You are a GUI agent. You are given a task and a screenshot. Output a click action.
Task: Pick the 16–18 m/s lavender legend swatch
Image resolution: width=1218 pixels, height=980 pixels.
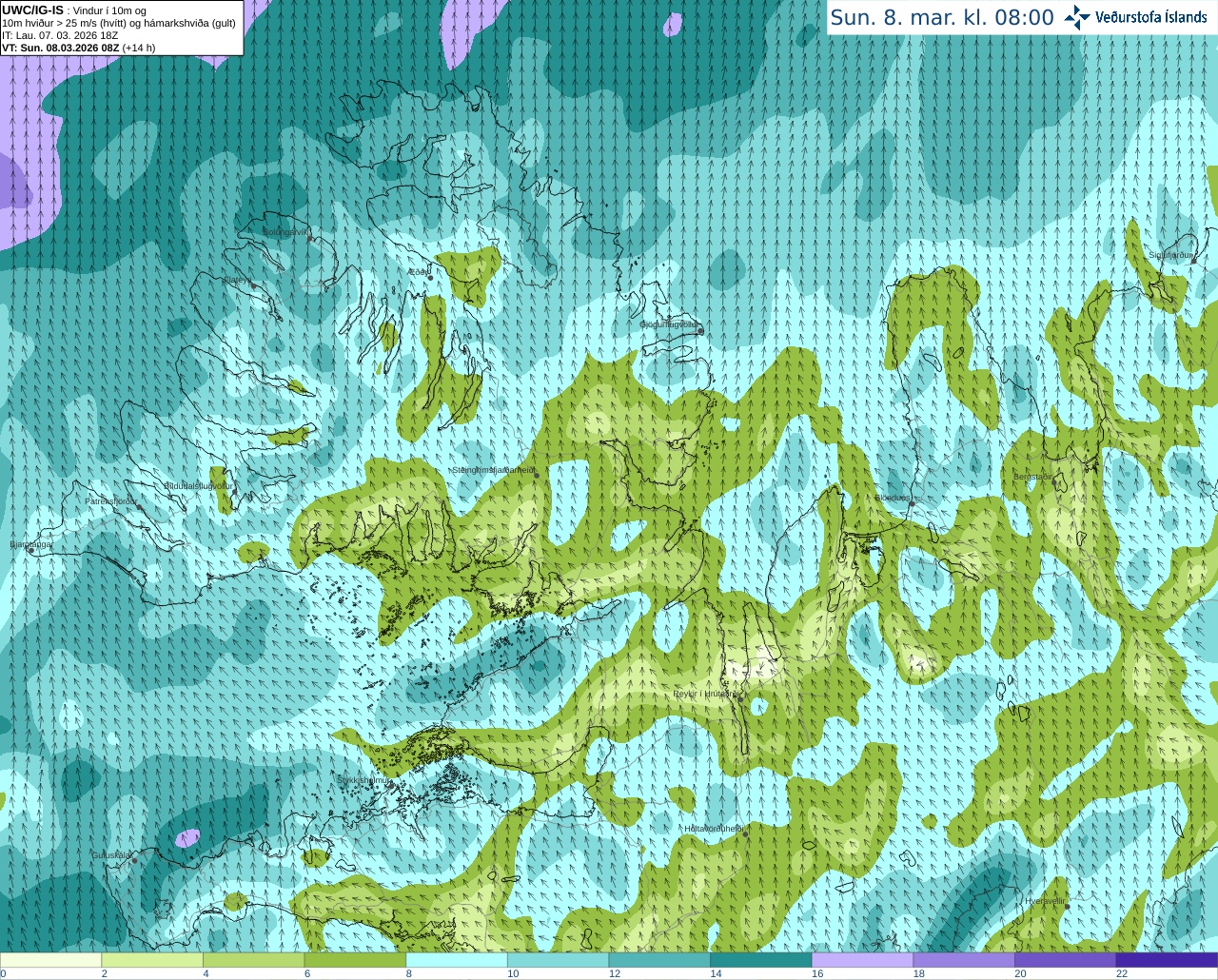[862, 960]
